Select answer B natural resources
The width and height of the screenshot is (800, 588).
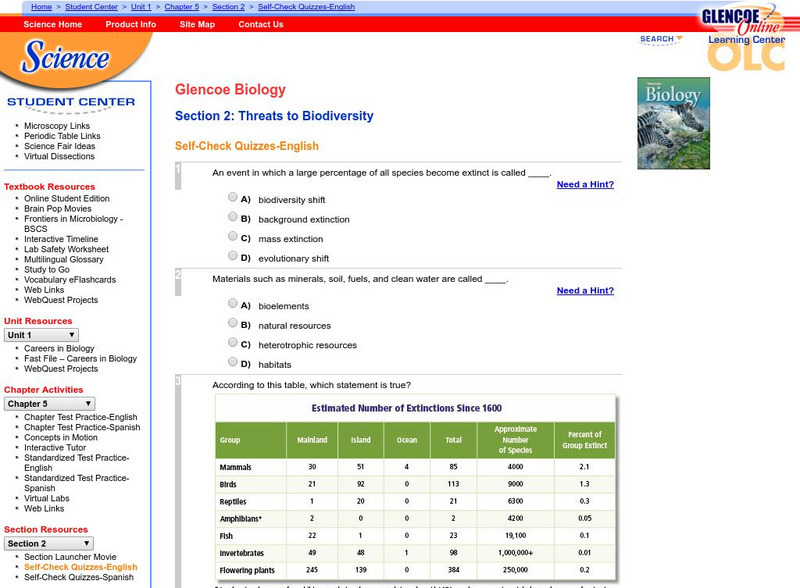[x=233, y=323]
